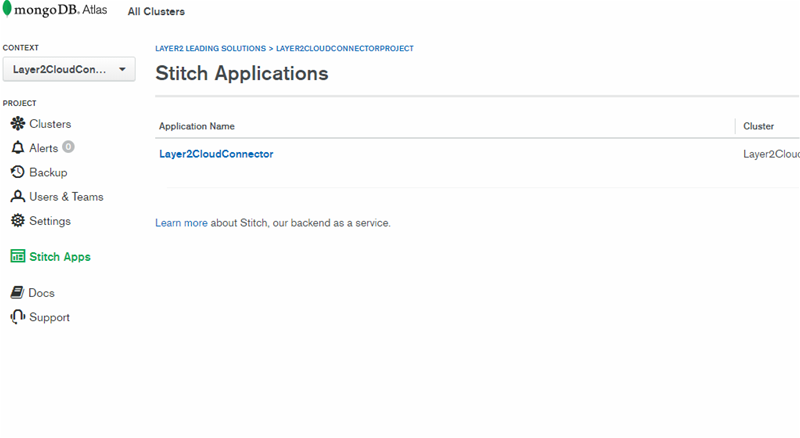Click the green Stitch Apps icon
Screen dimensions: 800x438
coord(17,257)
